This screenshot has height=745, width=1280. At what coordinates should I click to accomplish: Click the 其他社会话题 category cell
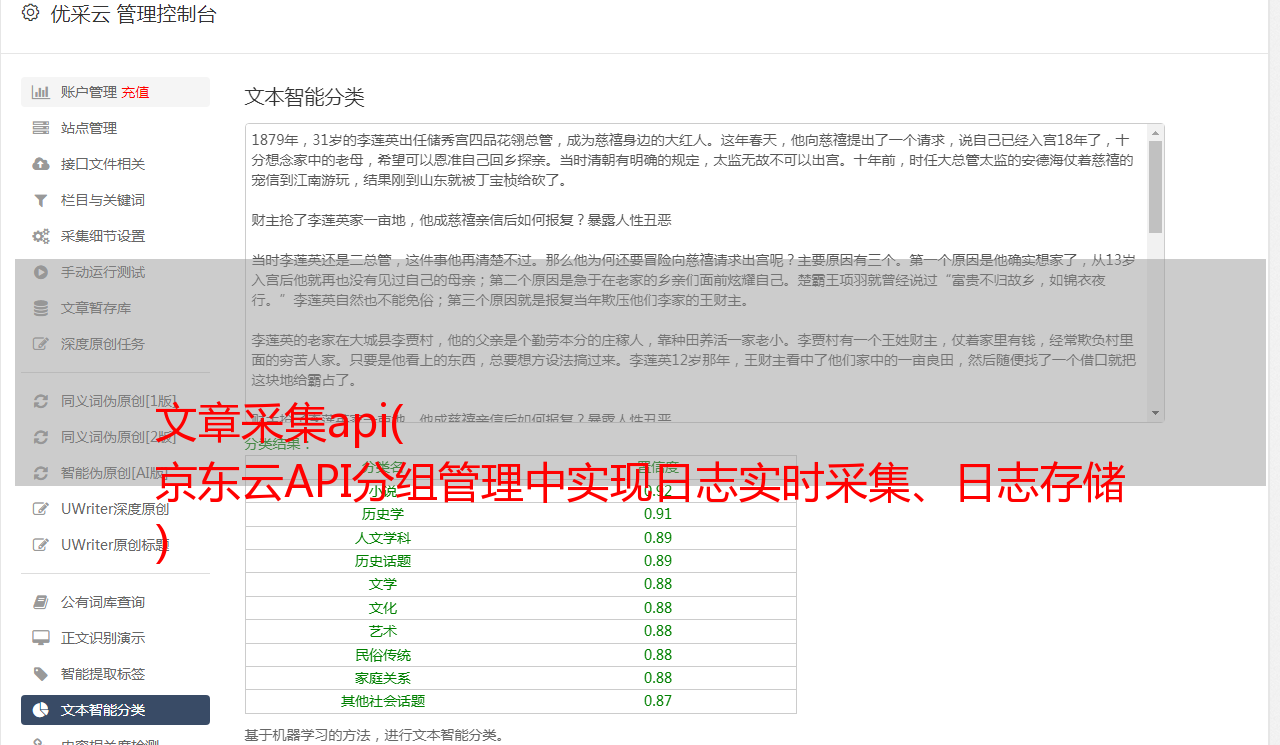coord(383,701)
